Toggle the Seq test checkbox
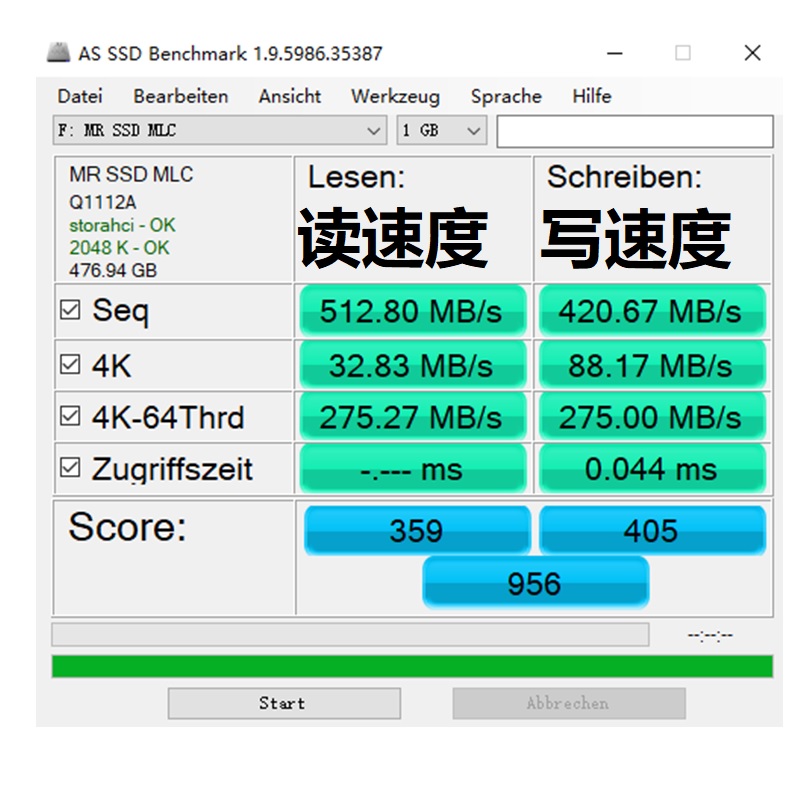Viewport: 800px width, 800px height. click(x=70, y=310)
